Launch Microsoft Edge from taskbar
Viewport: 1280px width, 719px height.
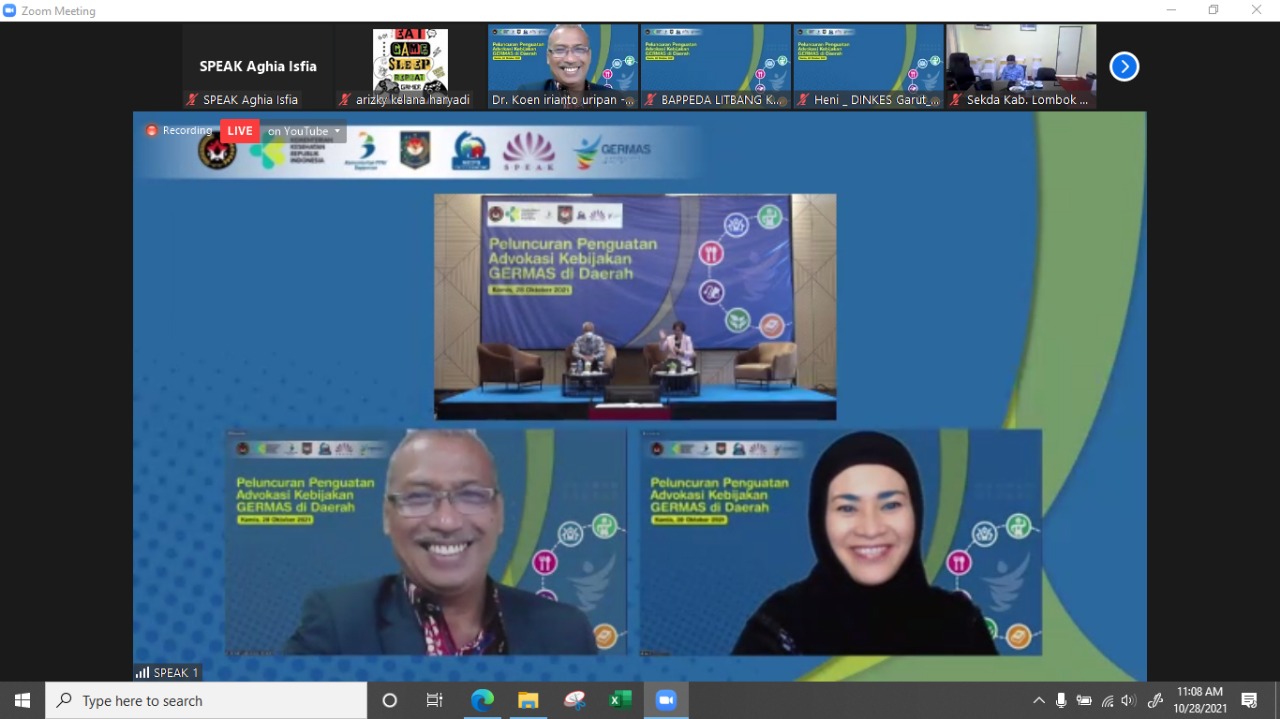pyautogui.click(x=482, y=701)
